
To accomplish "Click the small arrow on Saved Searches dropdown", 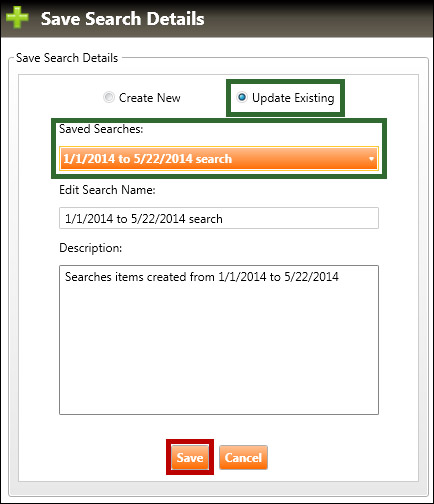I will [x=371, y=159].
